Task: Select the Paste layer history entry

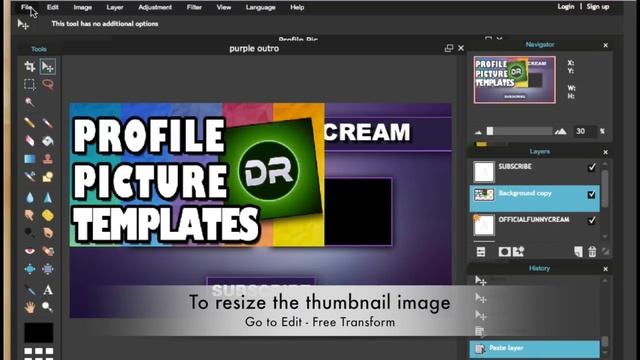Action: point(535,349)
